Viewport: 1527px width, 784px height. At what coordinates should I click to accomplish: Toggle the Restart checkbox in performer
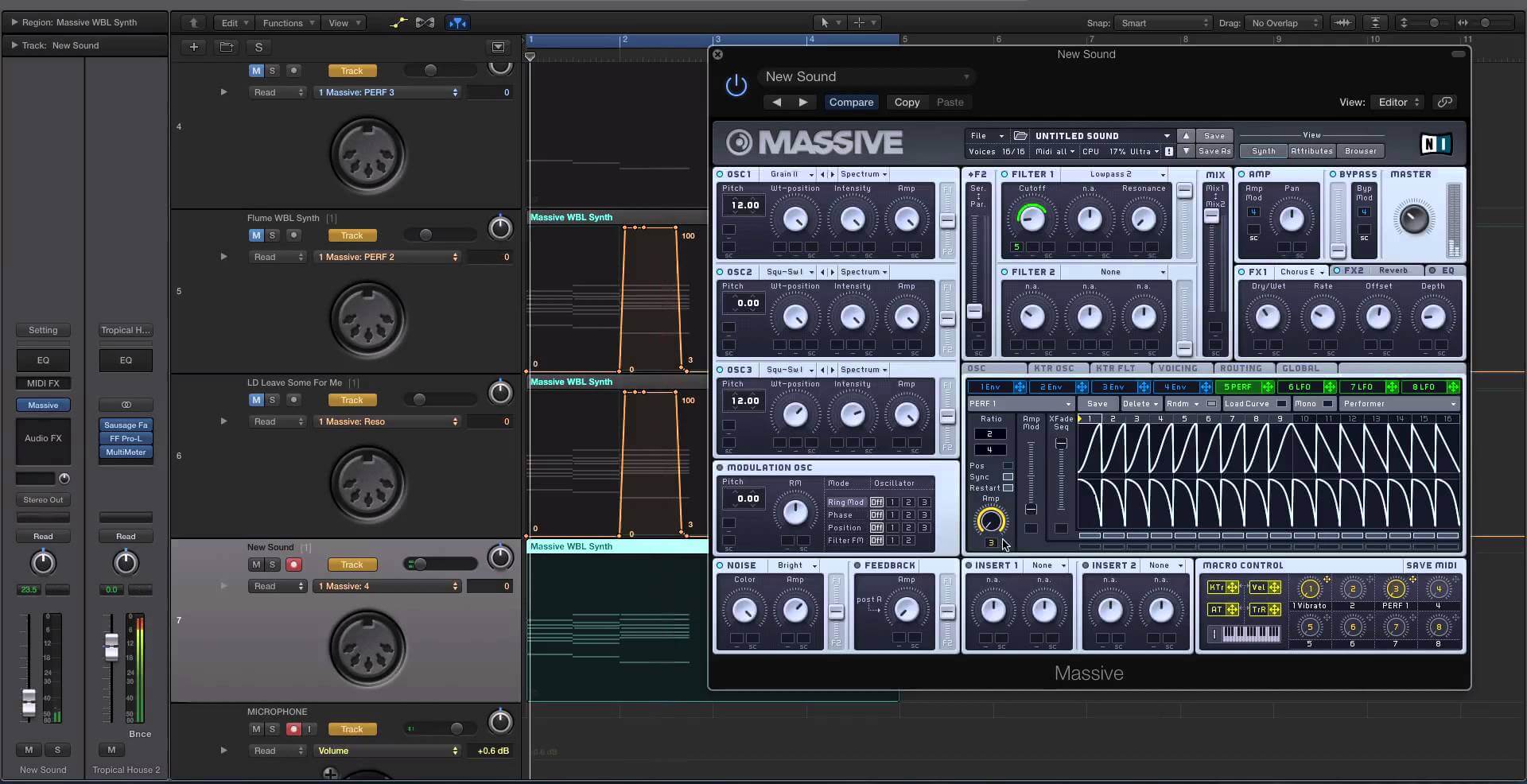tap(1008, 488)
